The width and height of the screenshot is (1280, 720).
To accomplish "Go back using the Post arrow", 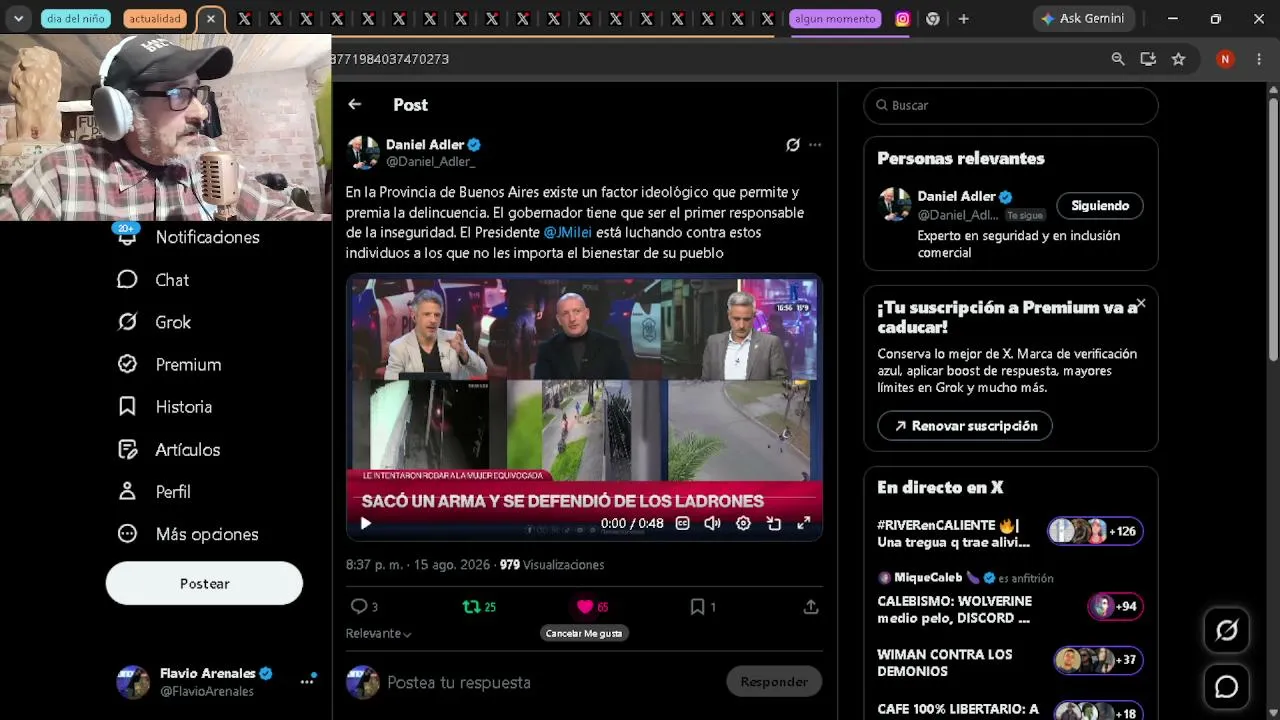I will point(355,104).
